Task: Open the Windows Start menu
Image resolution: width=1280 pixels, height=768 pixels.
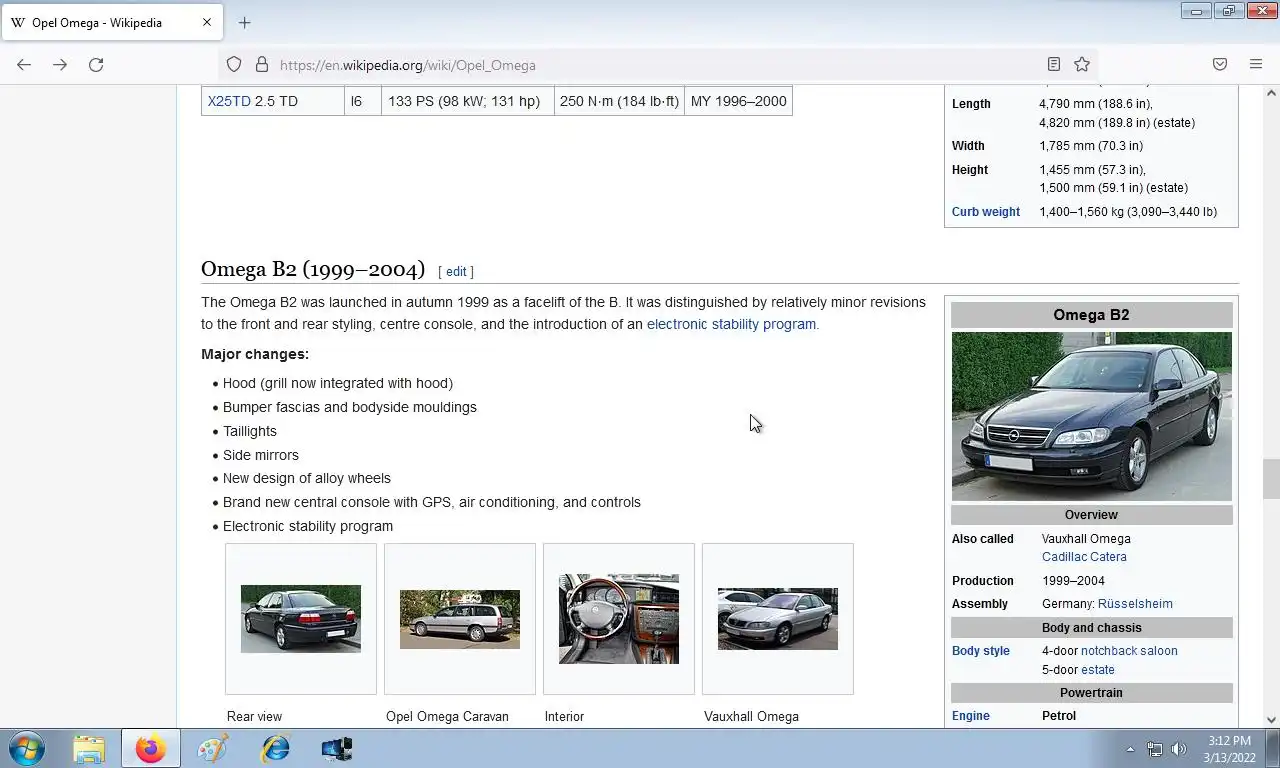Action: [26, 748]
